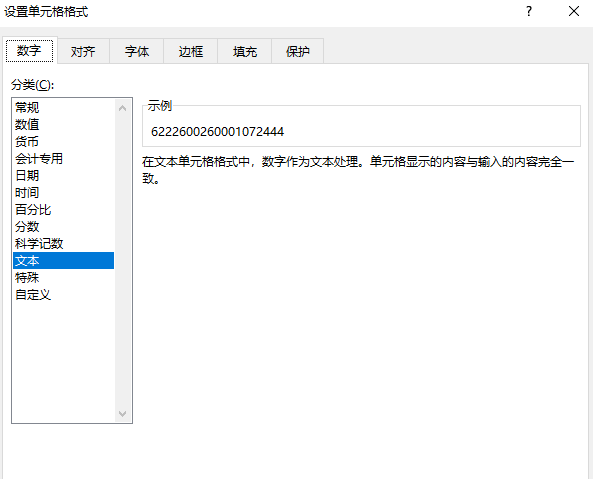Switch to the 边框 tab
Image resolution: width=593 pixels, height=479 pixels.
pos(191,51)
